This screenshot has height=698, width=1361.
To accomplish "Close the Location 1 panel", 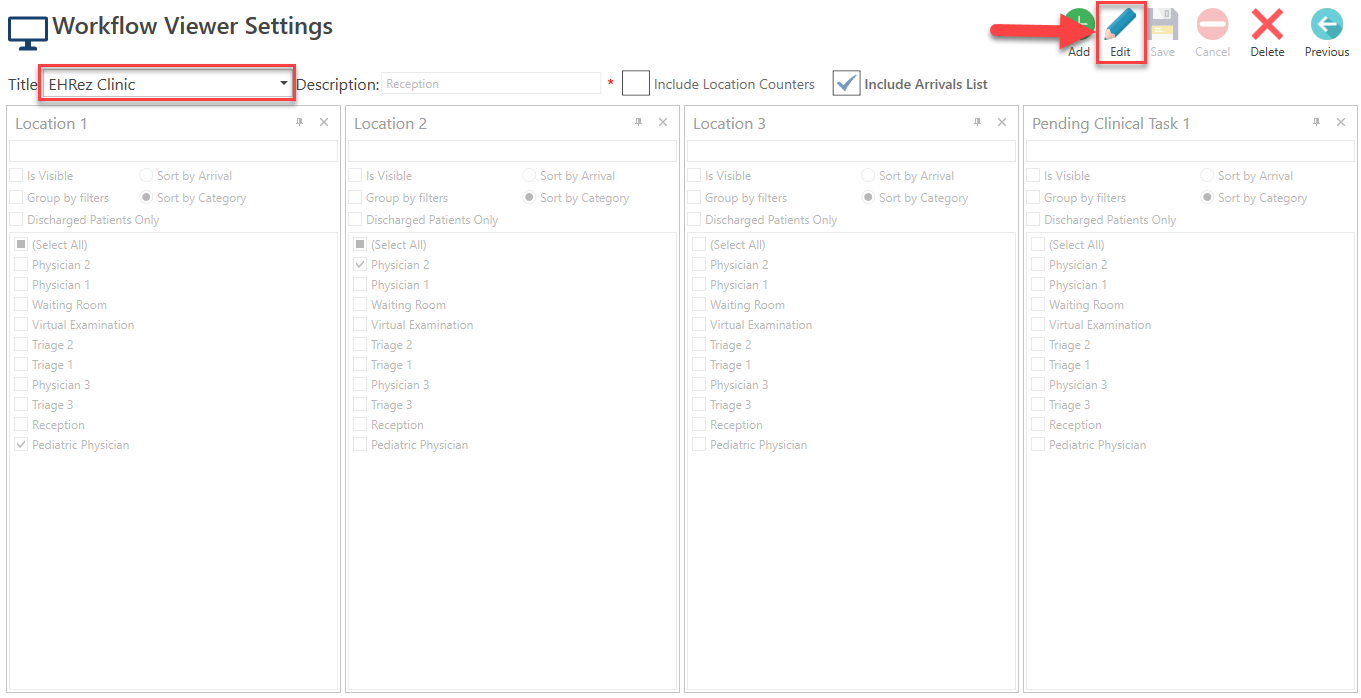I will (324, 122).
